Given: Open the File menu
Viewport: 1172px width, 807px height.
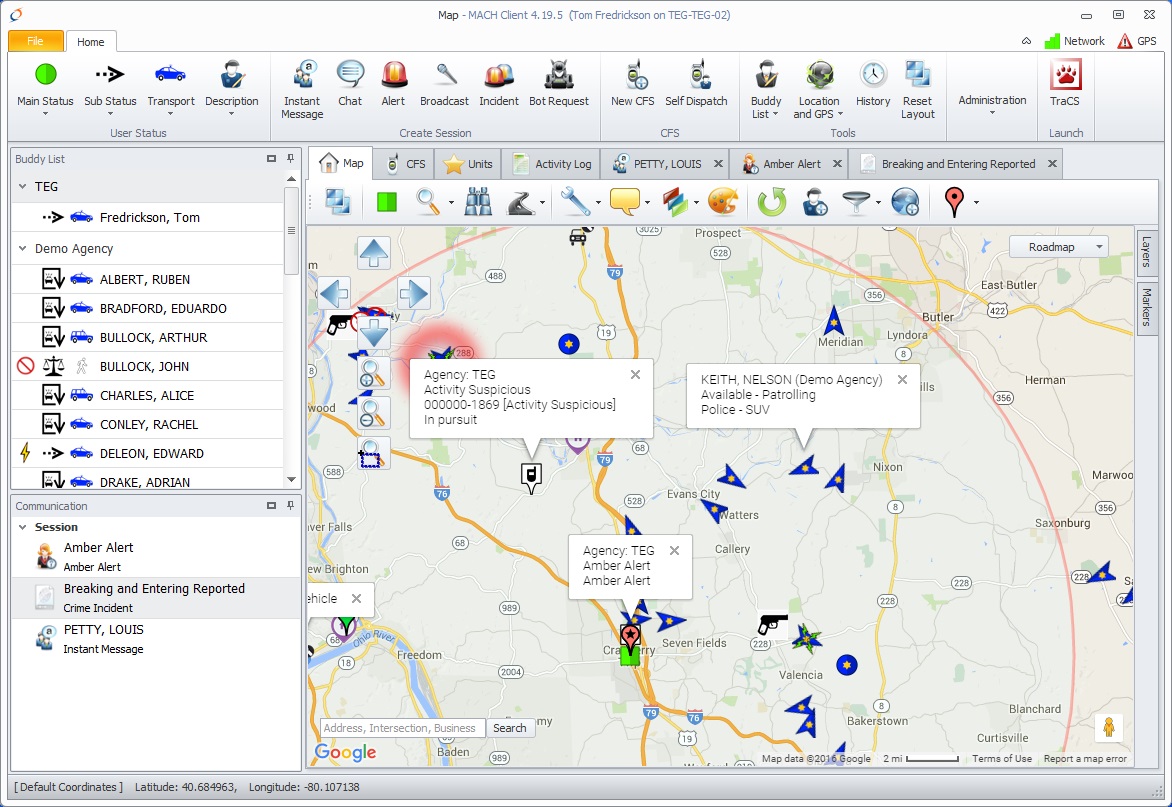Looking at the screenshot, I should (x=35, y=41).
